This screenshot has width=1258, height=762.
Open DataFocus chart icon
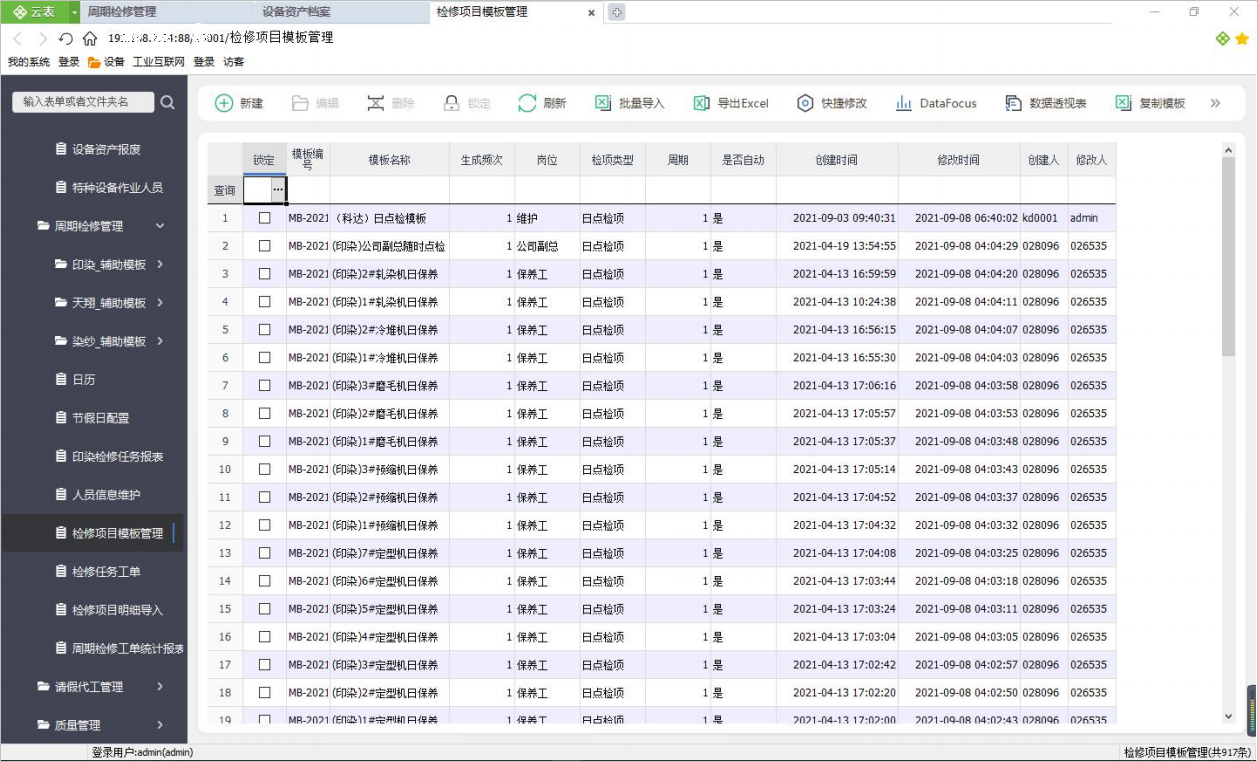pos(903,103)
